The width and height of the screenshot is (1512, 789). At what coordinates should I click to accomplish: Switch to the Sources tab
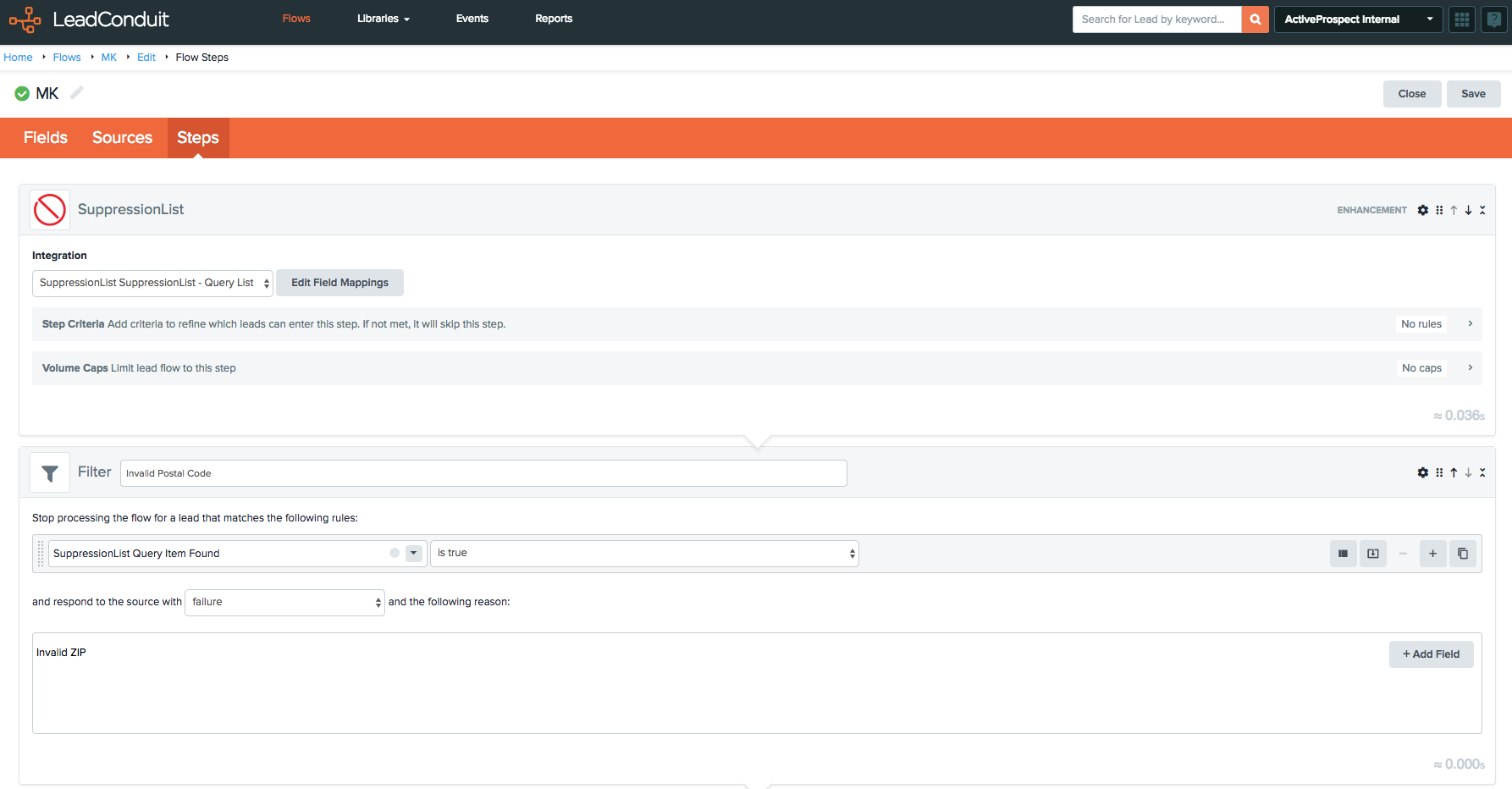pyautogui.click(x=123, y=138)
